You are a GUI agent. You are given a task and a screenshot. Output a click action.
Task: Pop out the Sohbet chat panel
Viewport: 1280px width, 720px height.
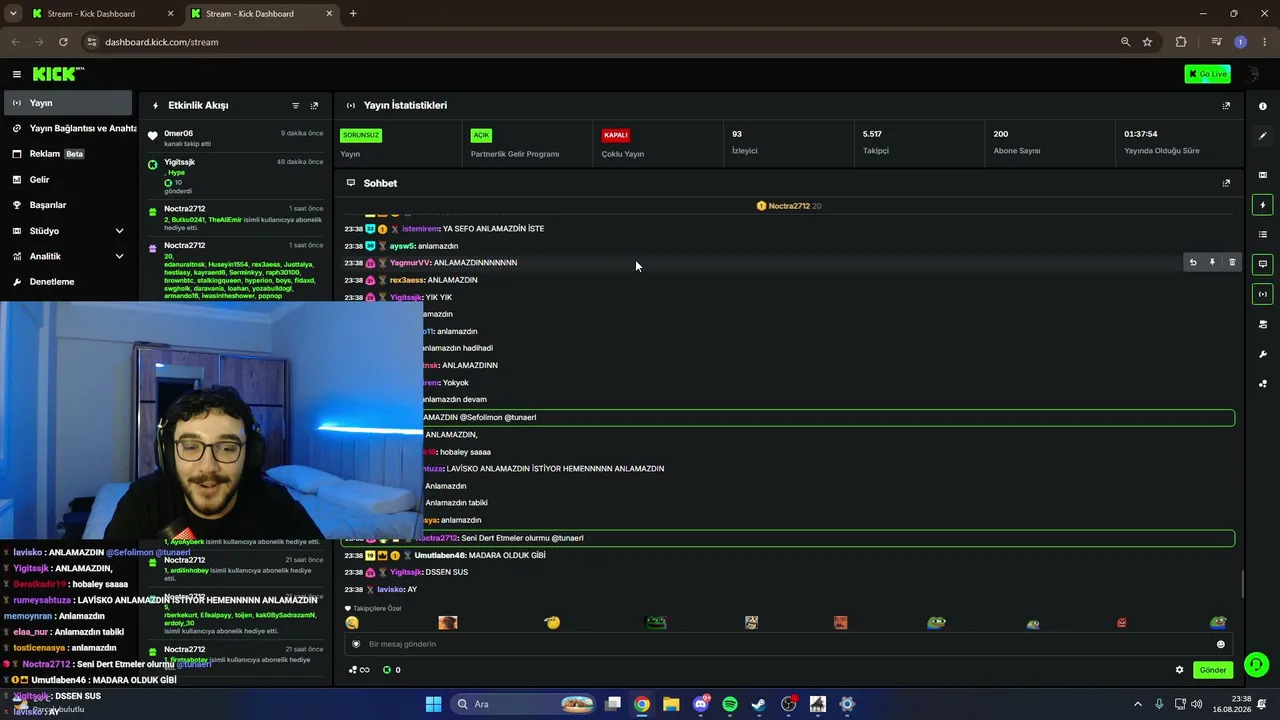(1226, 183)
